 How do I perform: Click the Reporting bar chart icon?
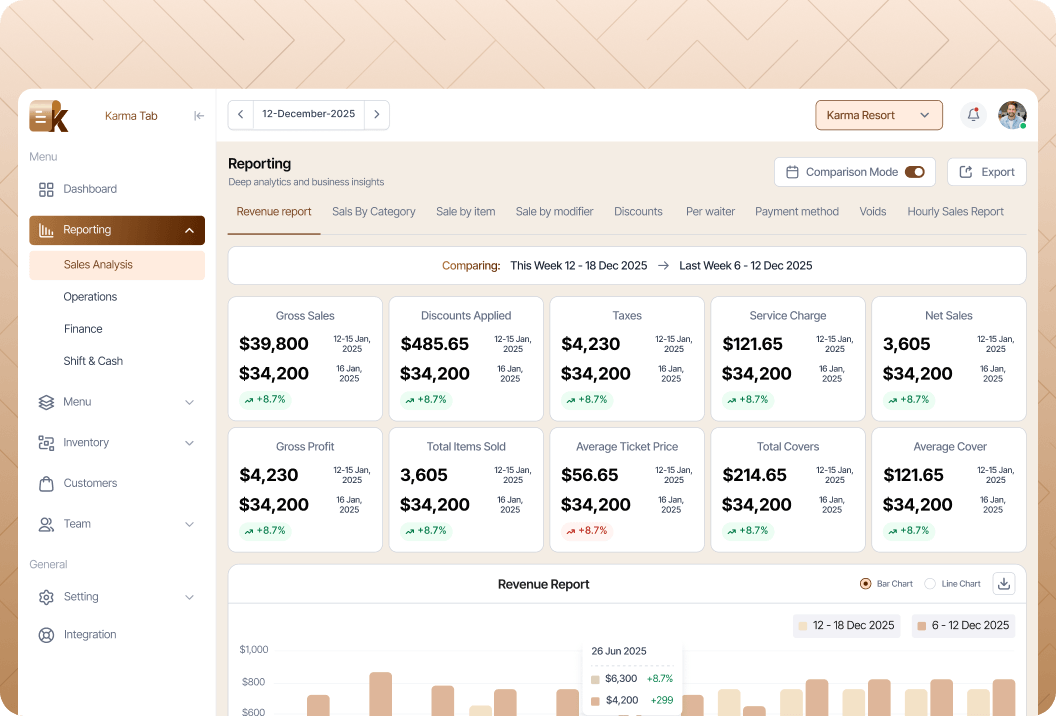pos(46,230)
